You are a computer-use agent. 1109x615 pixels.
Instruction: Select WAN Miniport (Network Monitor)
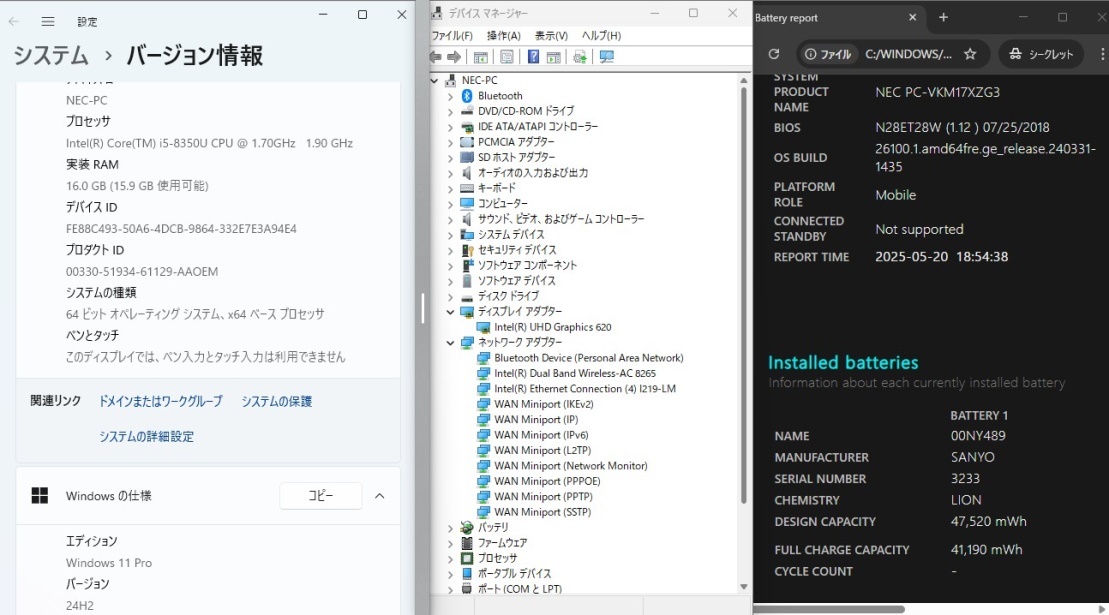(571, 466)
